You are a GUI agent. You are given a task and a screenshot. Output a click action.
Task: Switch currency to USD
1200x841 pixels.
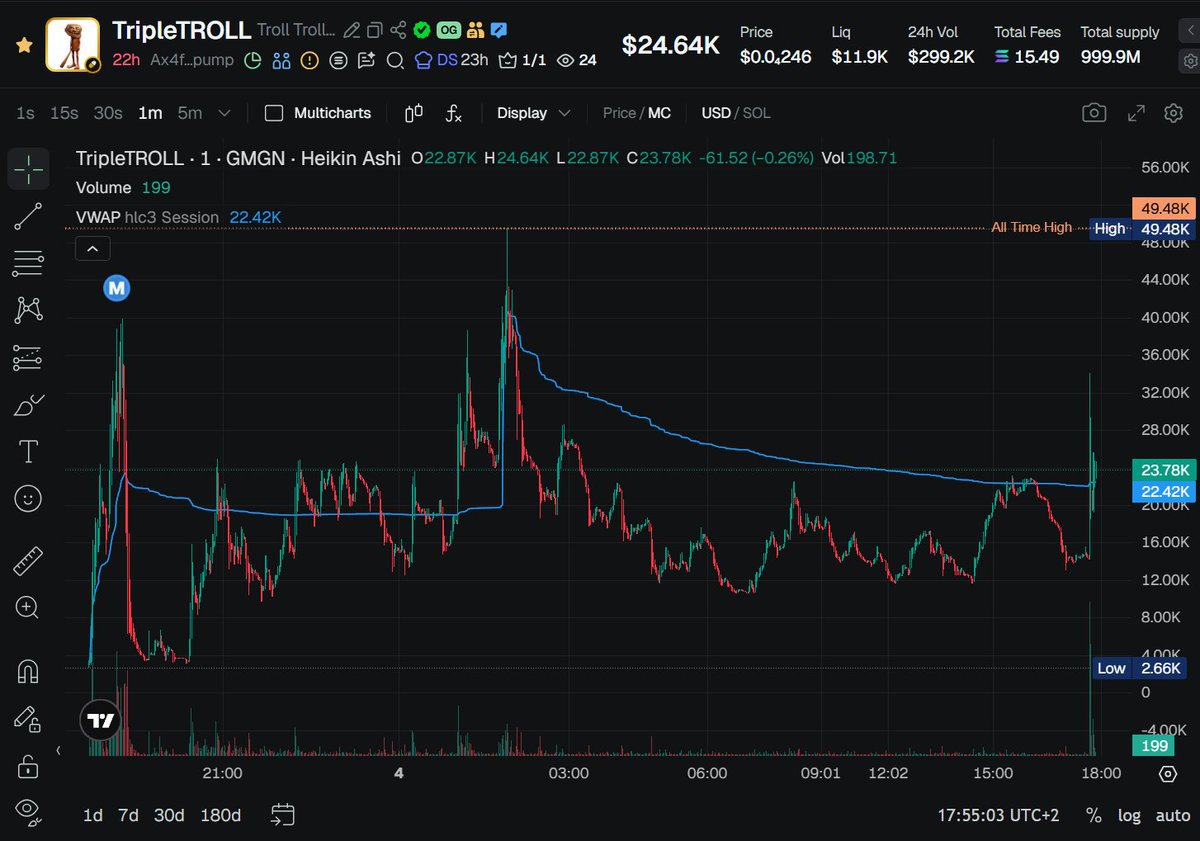tap(716, 113)
